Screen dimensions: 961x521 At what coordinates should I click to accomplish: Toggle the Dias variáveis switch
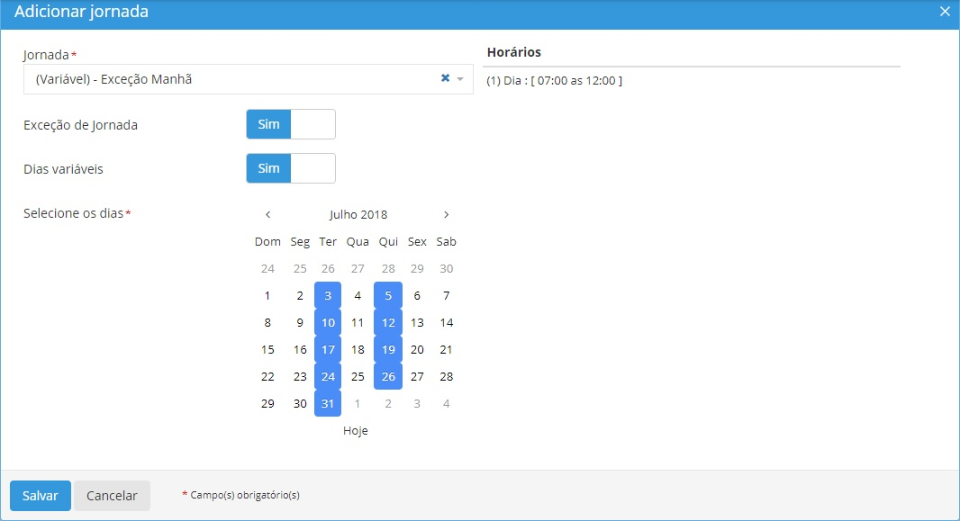290,169
